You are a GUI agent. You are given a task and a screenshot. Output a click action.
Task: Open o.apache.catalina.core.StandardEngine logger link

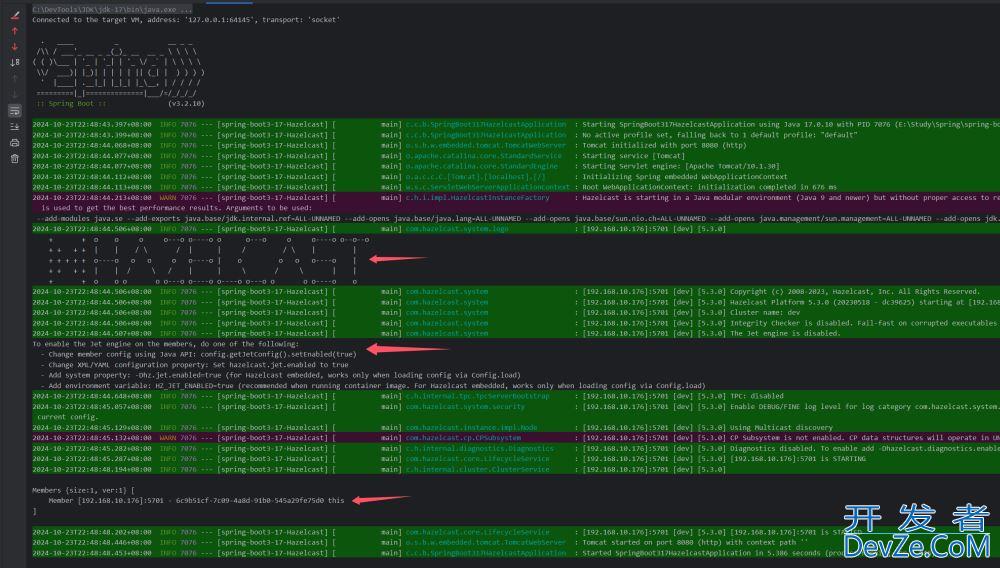point(482,166)
